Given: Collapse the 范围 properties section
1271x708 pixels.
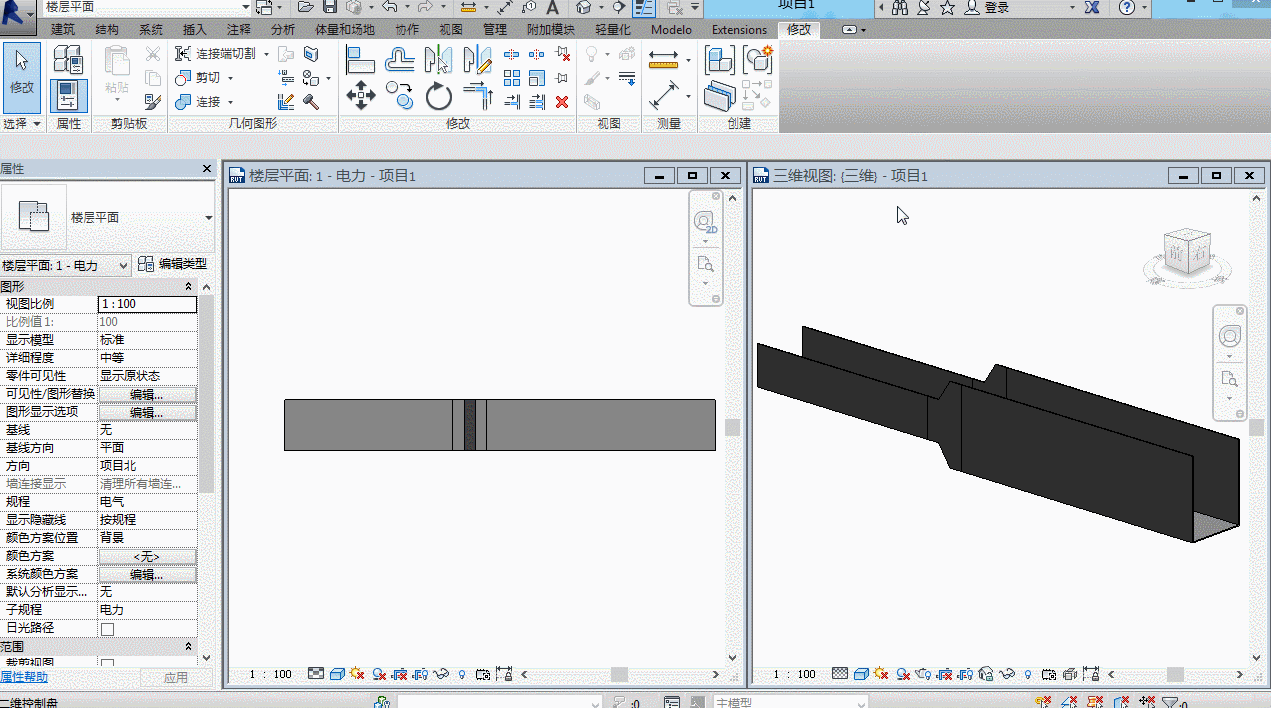Looking at the screenshot, I should (x=188, y=647).
